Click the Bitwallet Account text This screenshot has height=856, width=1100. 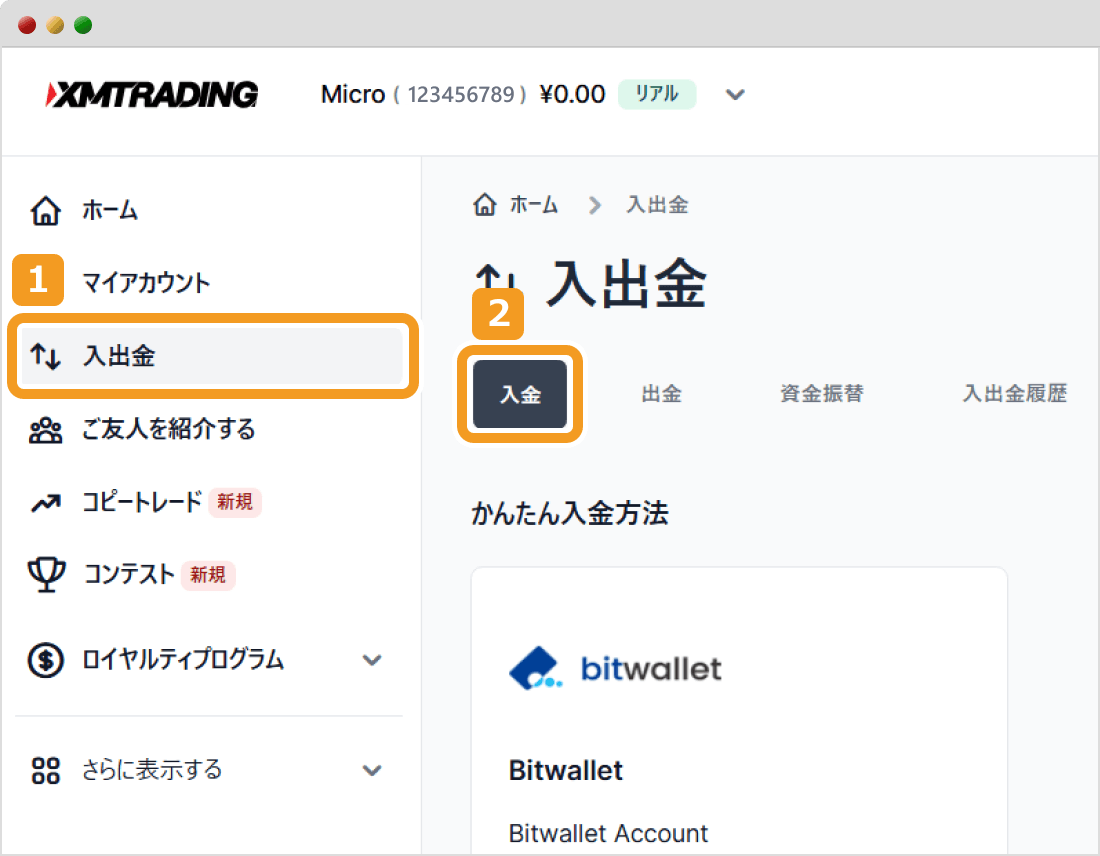(x=608, y=834)
